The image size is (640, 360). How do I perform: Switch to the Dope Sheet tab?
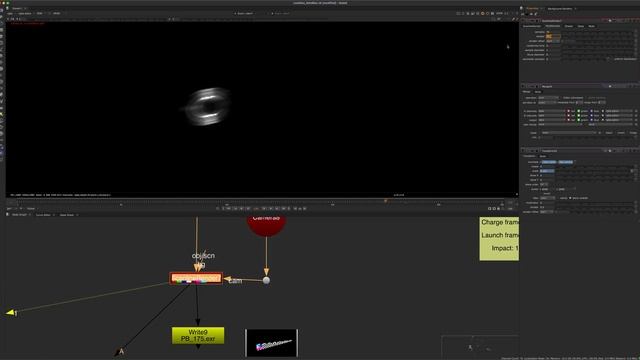click(x=67, y=215)
